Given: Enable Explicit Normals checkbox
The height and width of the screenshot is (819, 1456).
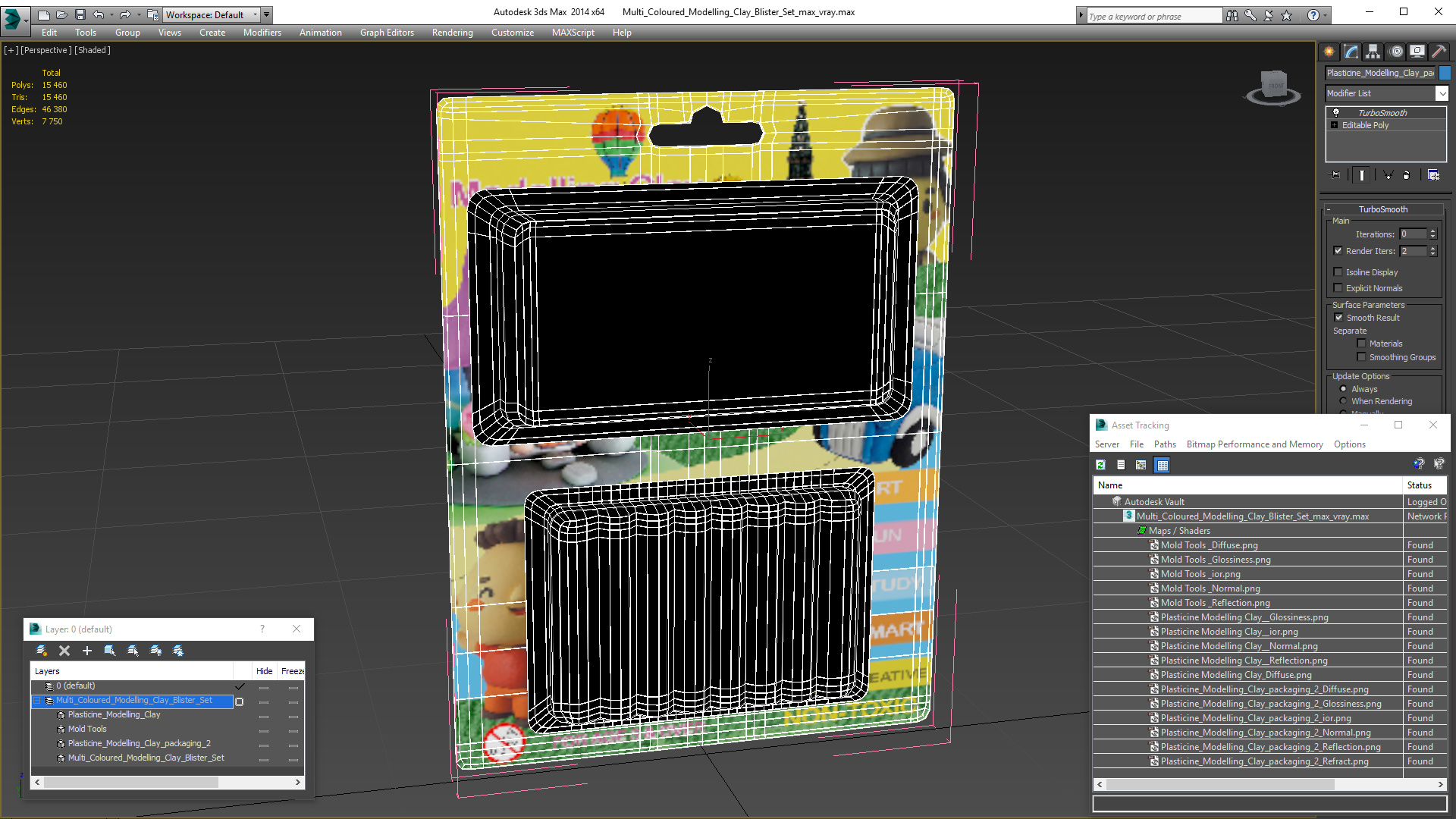Looking at the screenshot, I should click(x=1338, y=287).
